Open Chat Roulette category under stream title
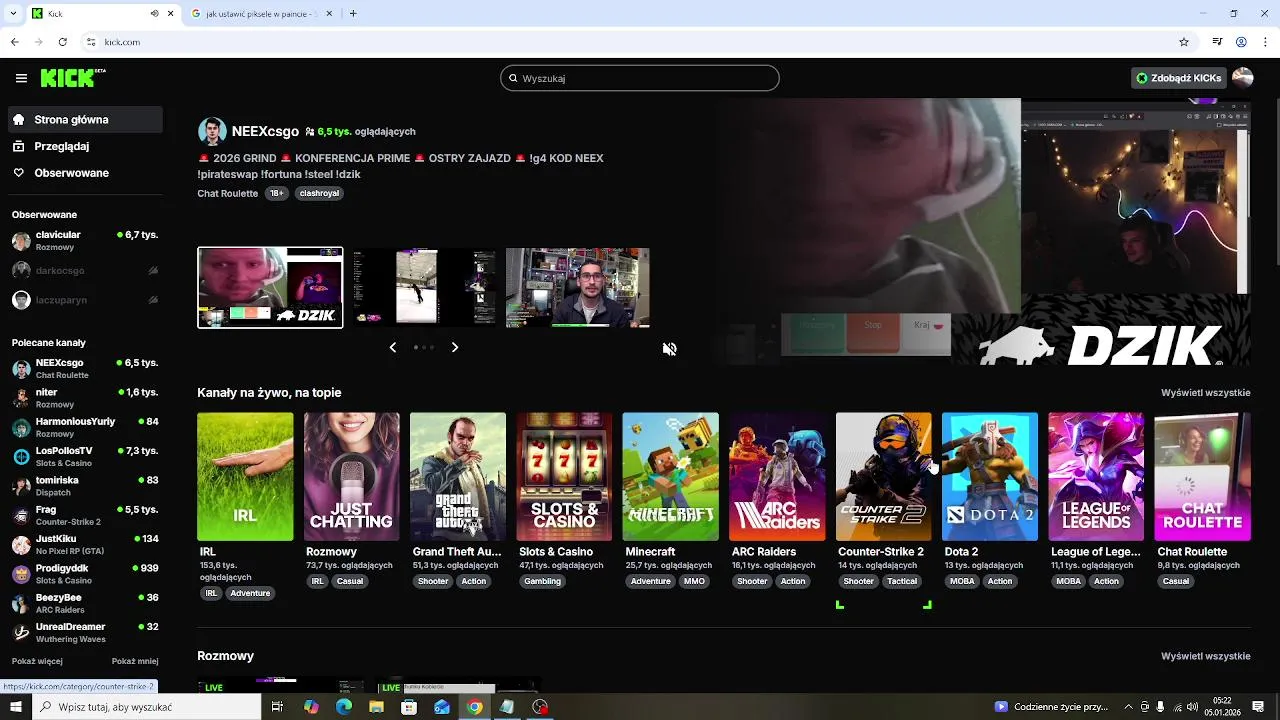 pyautogui.click(x=227, y=193)
